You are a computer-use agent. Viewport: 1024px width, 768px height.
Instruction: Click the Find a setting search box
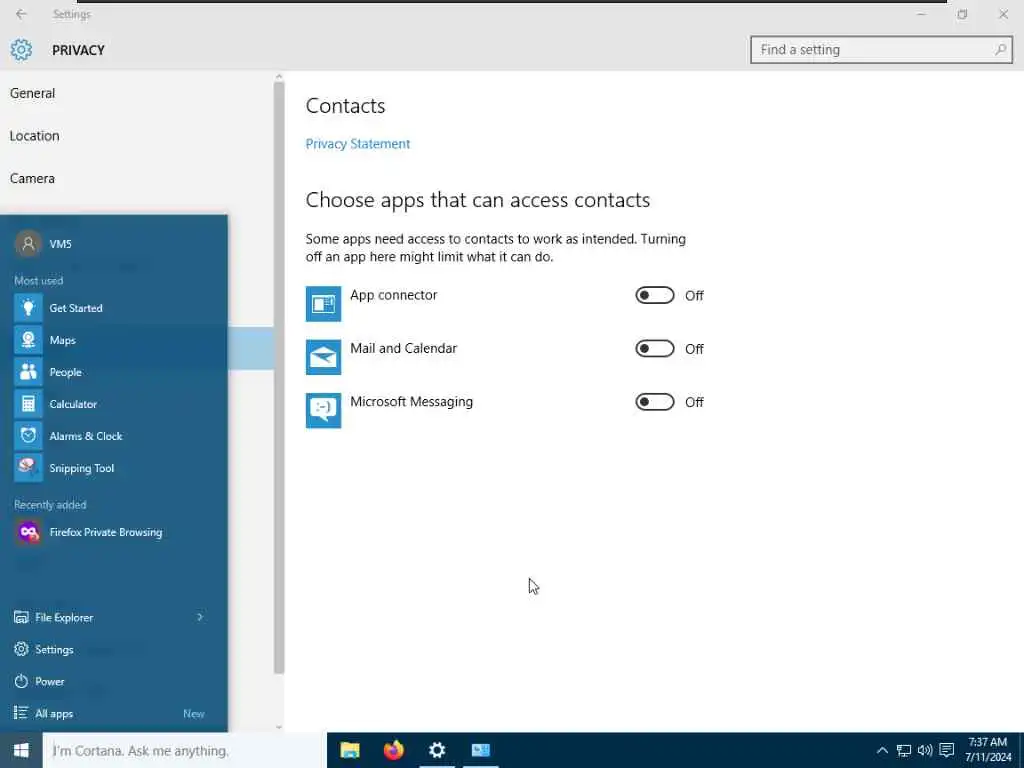tap(882, 50)
